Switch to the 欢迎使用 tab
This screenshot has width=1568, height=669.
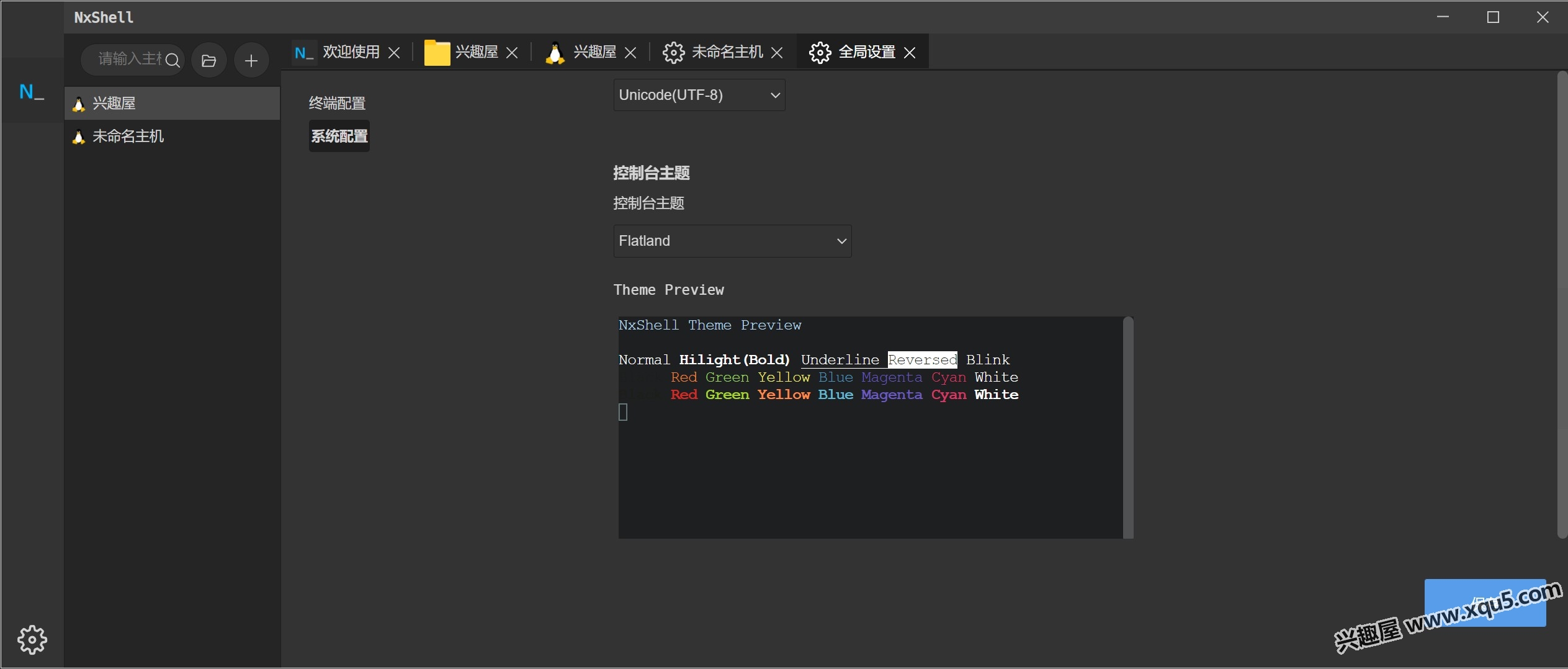coord(350,52)
